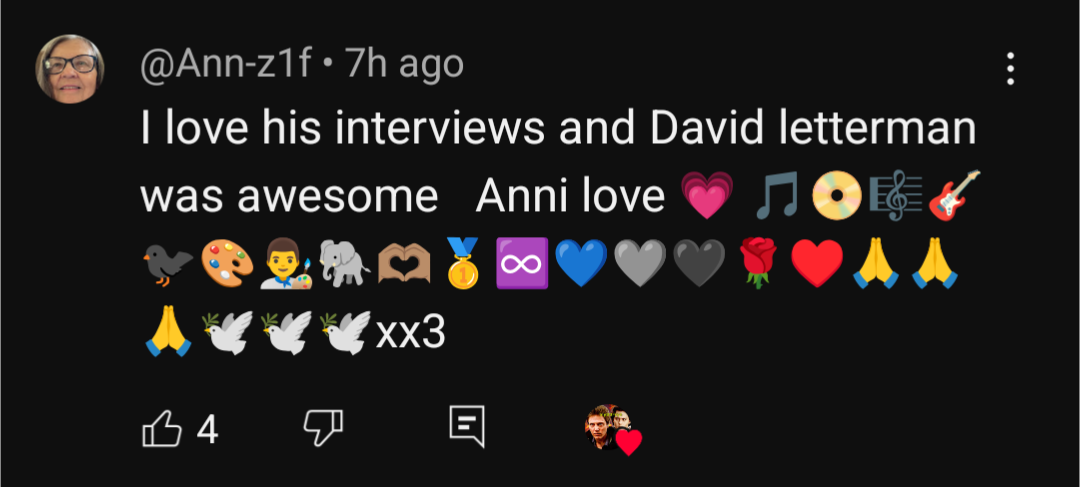This screenshot has height=487, width=1080.
Task: Visit the @Ann-z1f channel link
Action: click(x=227, y=66)
